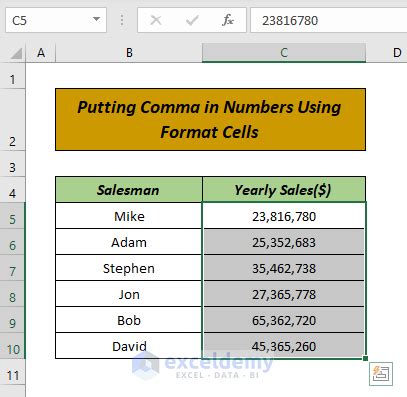The width and height of the screenshot is (407, 397).
Task: Select the column B header
Action: 129,53
